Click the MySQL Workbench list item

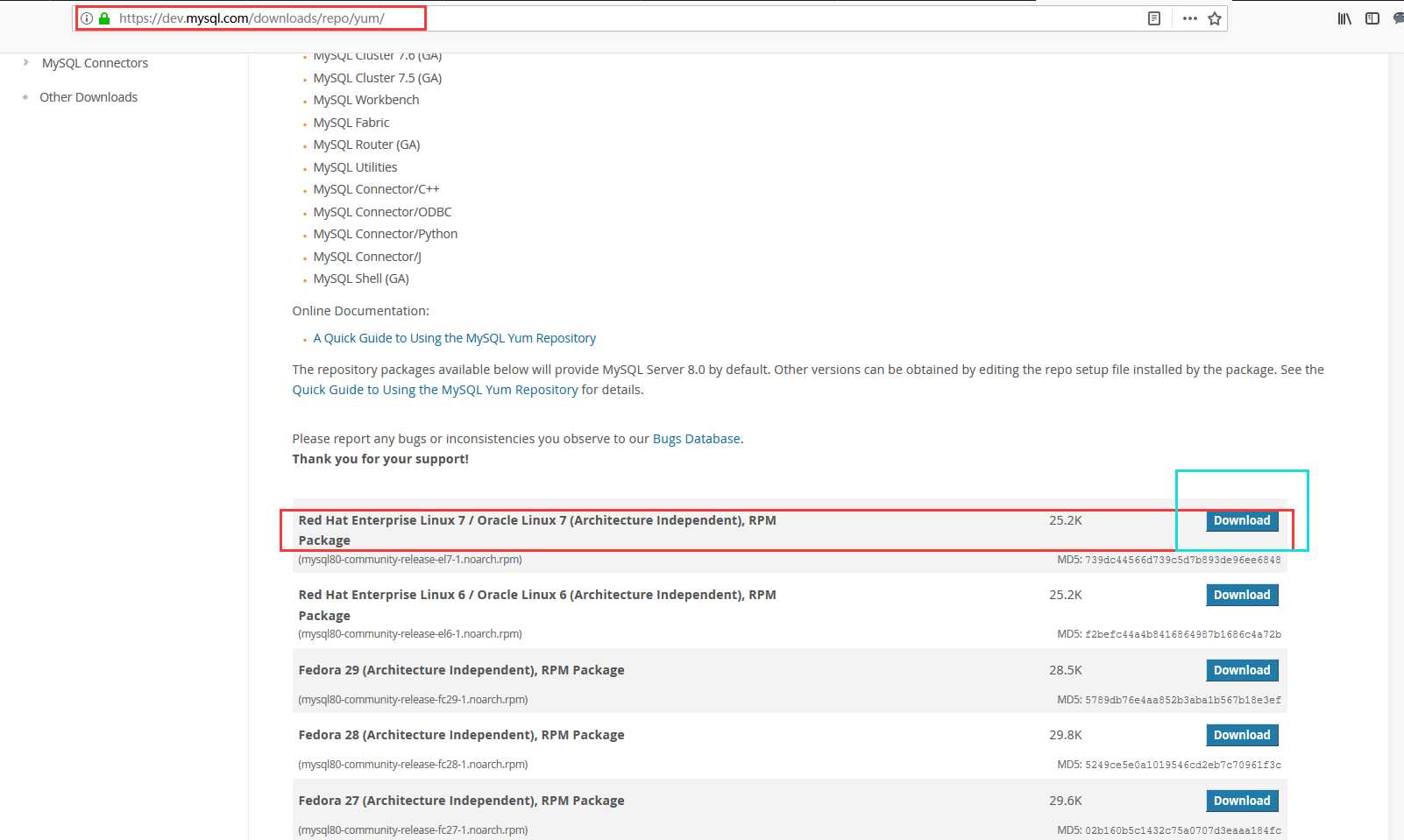click(366, 100)
